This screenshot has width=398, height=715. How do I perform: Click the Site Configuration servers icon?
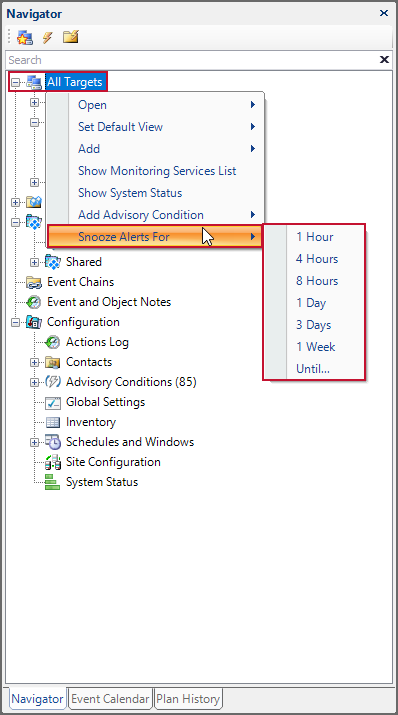[x=53, y=462]
